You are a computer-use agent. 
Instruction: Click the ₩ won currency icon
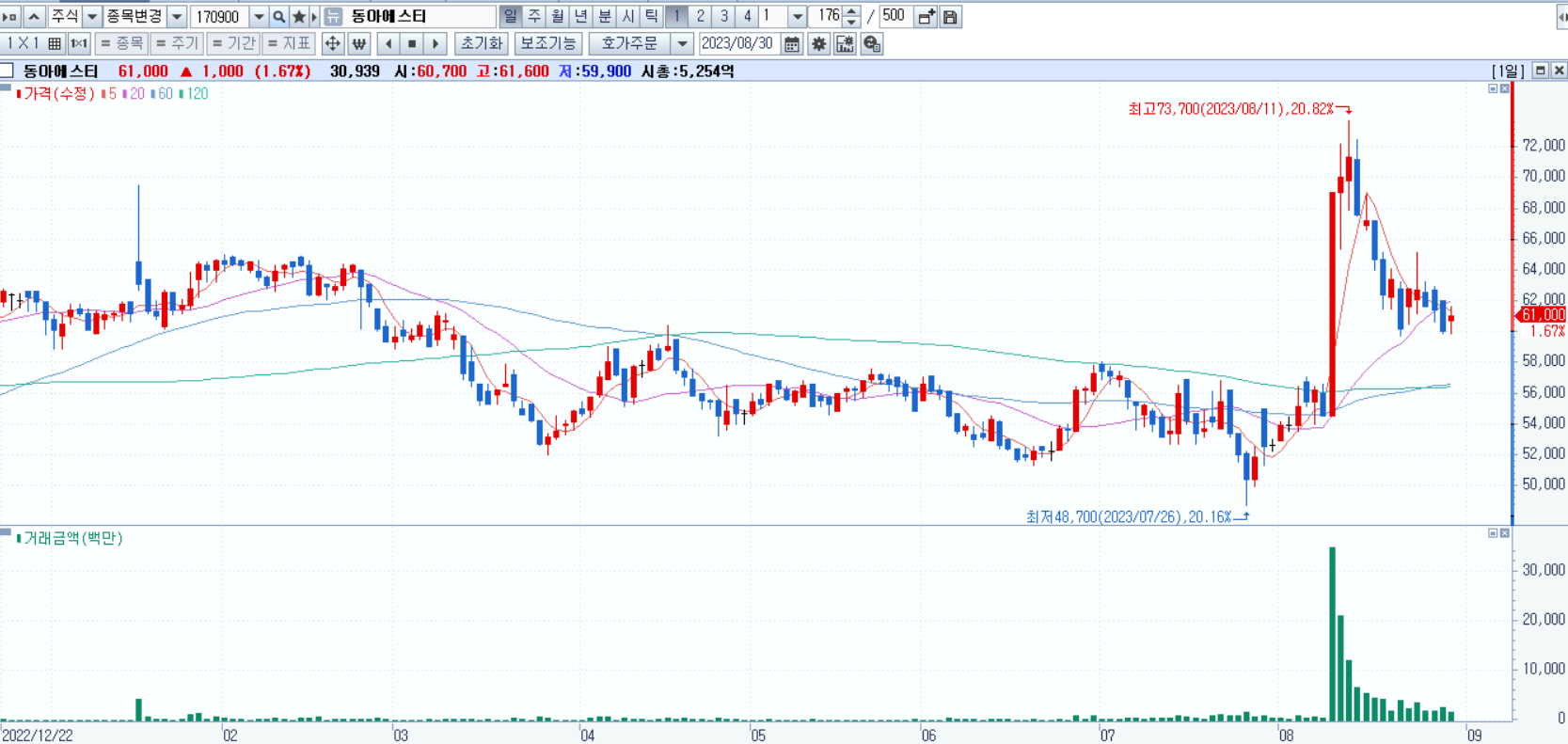[358, 43]
